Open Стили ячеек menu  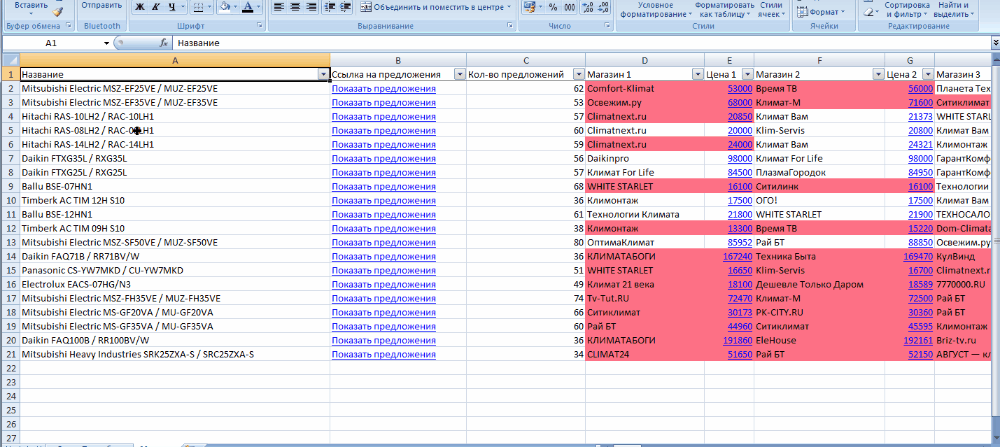click(x=772, y=9)
